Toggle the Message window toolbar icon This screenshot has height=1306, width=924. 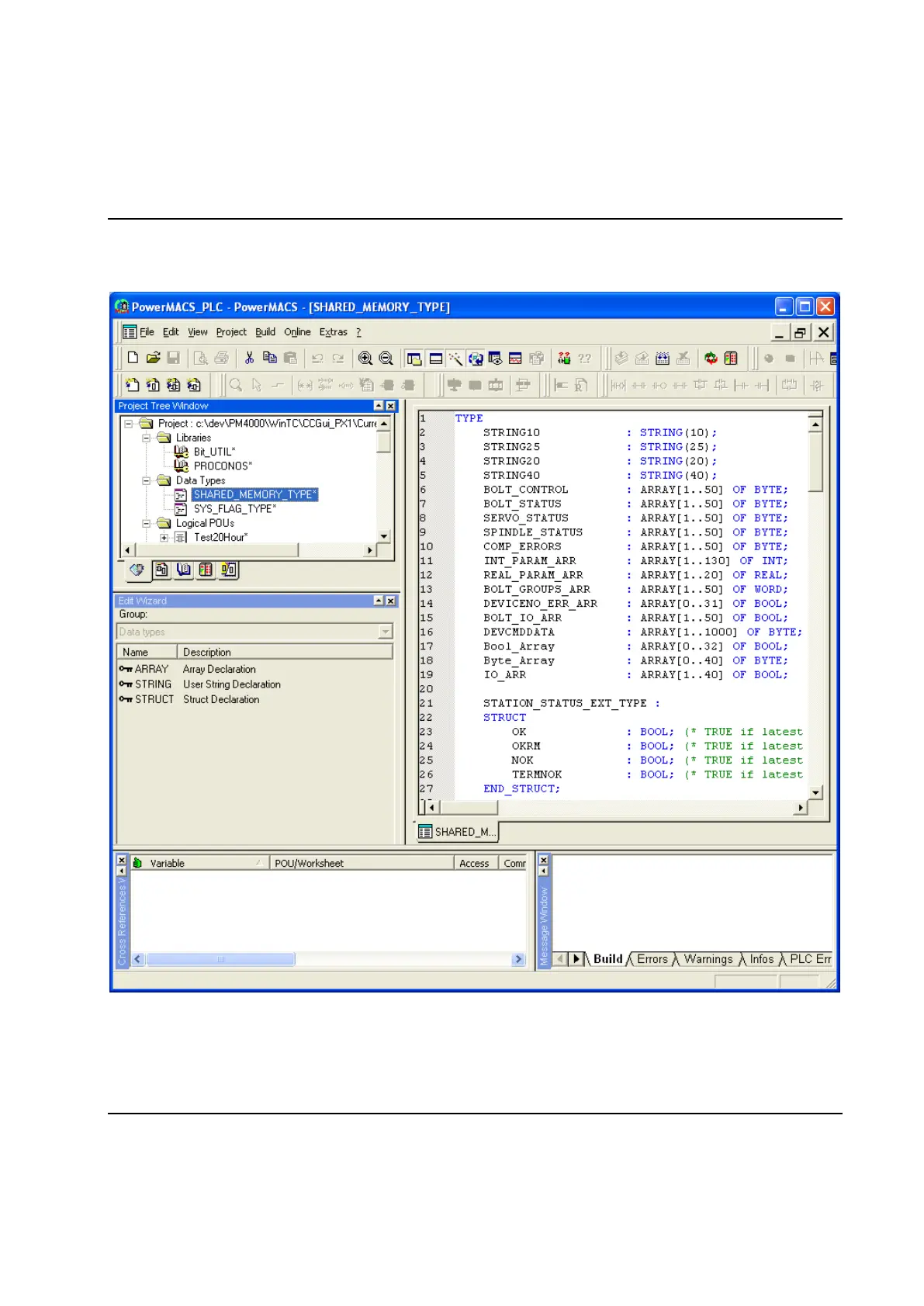pos(435,358)
